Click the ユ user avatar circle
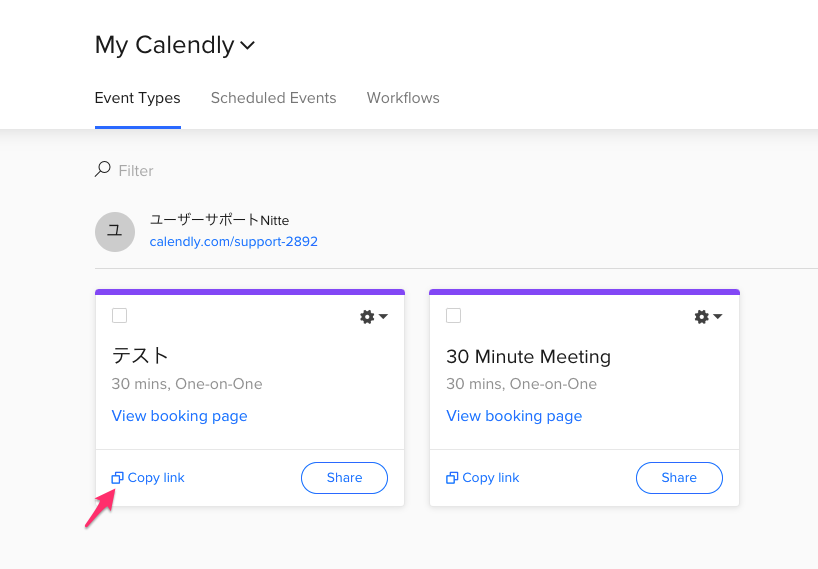 coord(115,232)
